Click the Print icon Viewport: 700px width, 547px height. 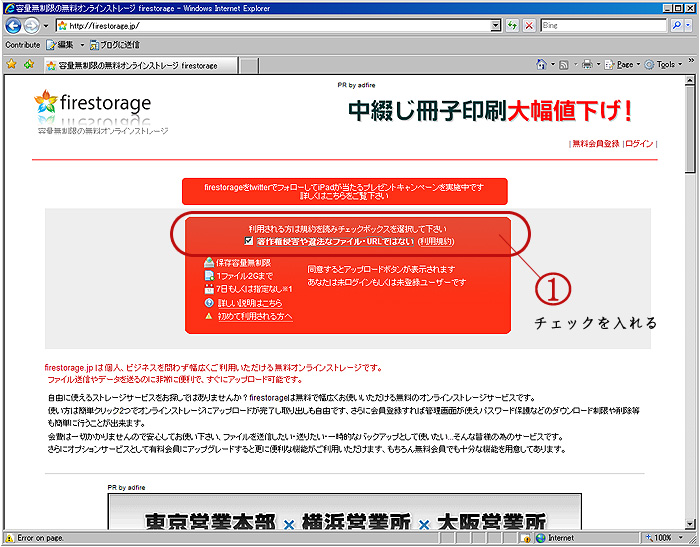point(587,65)
